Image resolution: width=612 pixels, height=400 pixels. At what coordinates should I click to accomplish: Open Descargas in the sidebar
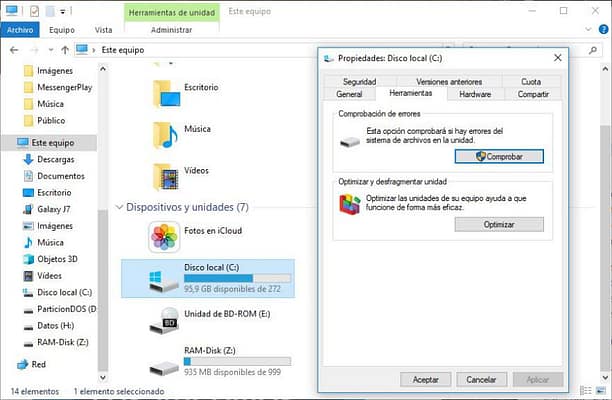49,159
